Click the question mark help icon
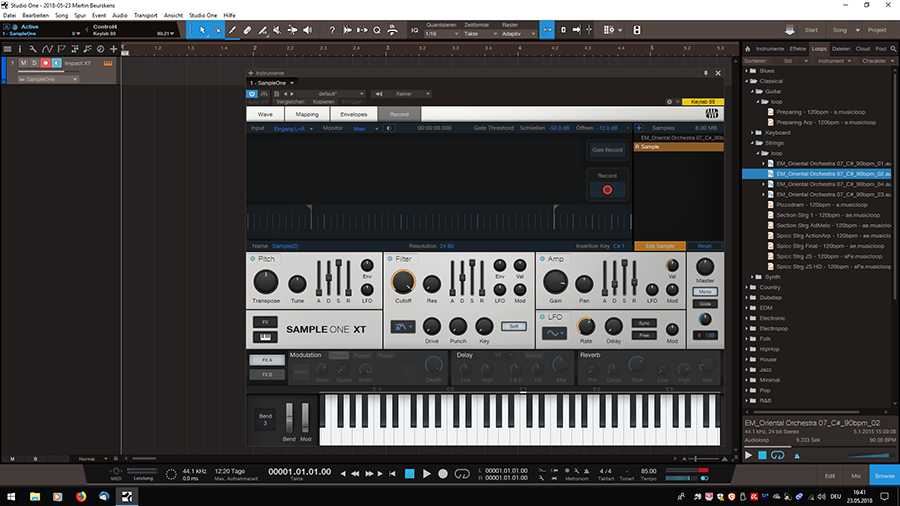900x506 pixels. (x=332, y=30)
